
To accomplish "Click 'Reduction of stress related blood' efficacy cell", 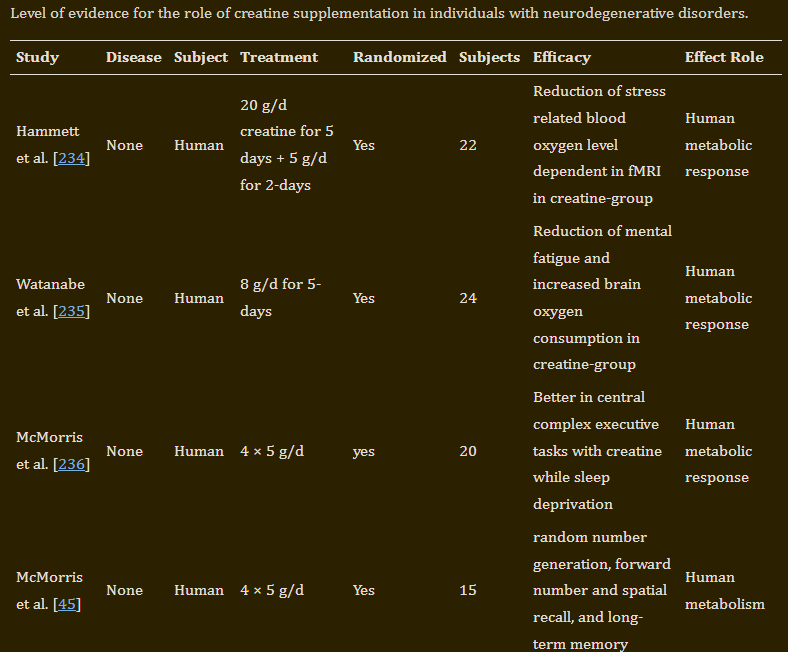I will pyautogui.click(x=599, y=145).
